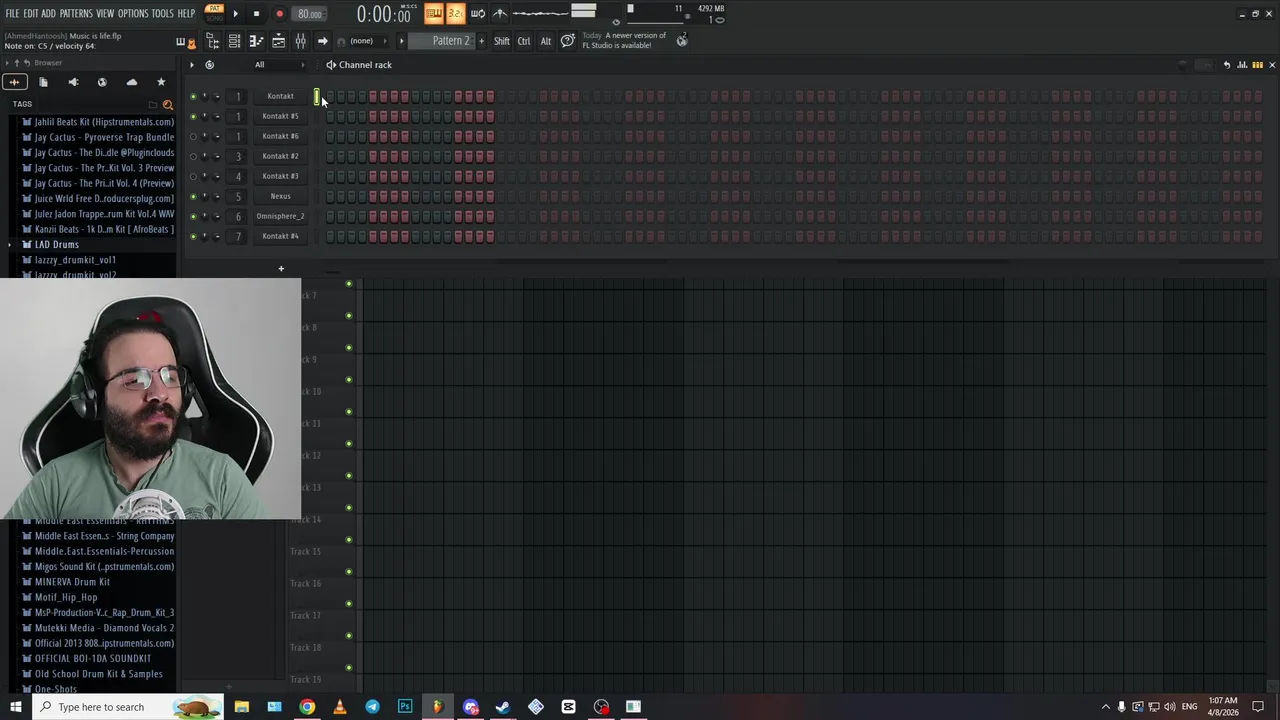Mute the Kontakt #5 channel
This screenshot has height=720, width=1280.
[x=193, y=116]
